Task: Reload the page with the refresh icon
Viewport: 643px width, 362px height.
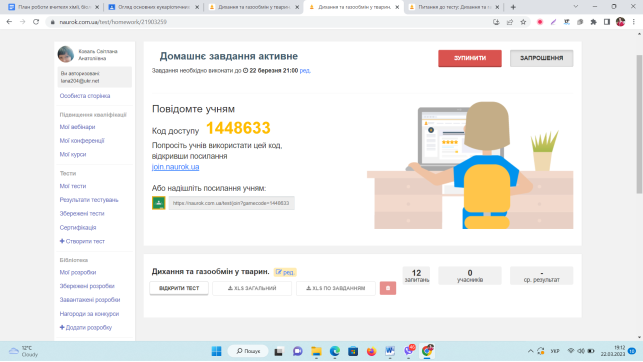Action: pyautogui.click(x=36, y=22)
